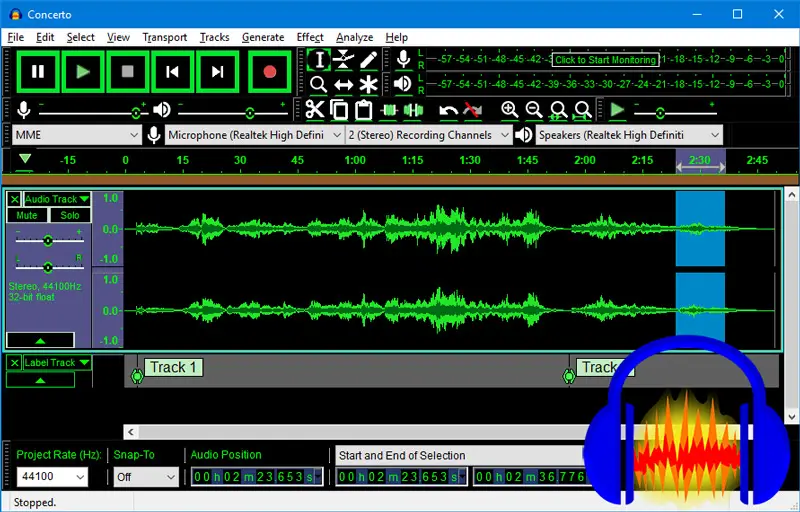The height and width of the screenshot is (512, 800).
Task: Open the File menu
Action: [x=15, y=37]
